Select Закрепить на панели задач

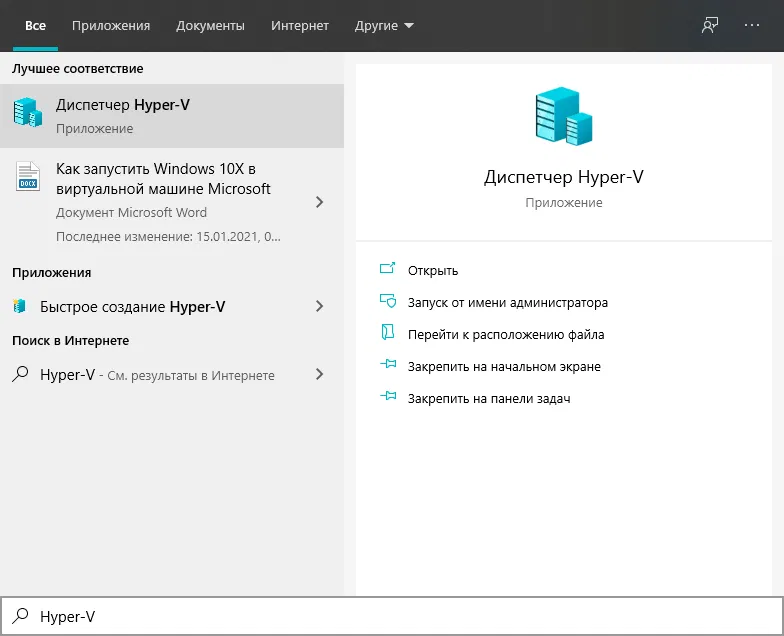(x=488, y=398)
